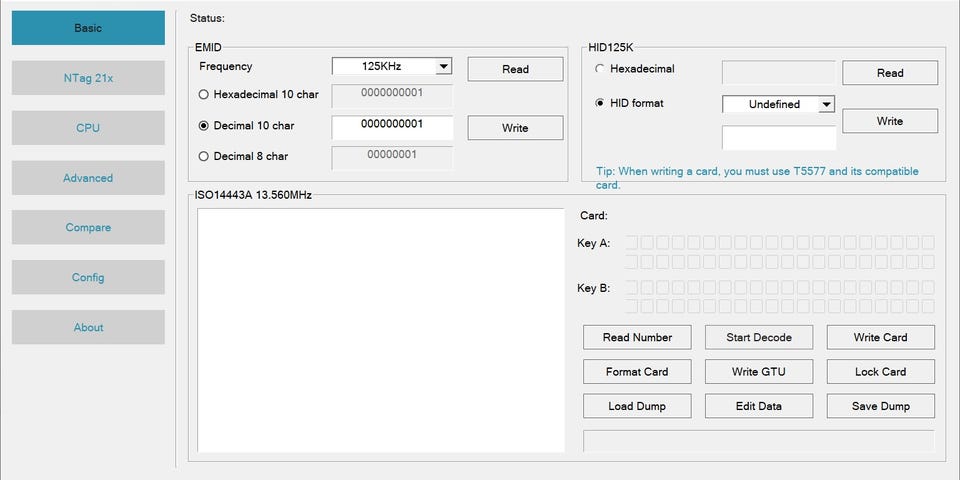Click the first Key A byte box
The height and width of the screenshot is (480, 960).
click(x=632, y=242)
